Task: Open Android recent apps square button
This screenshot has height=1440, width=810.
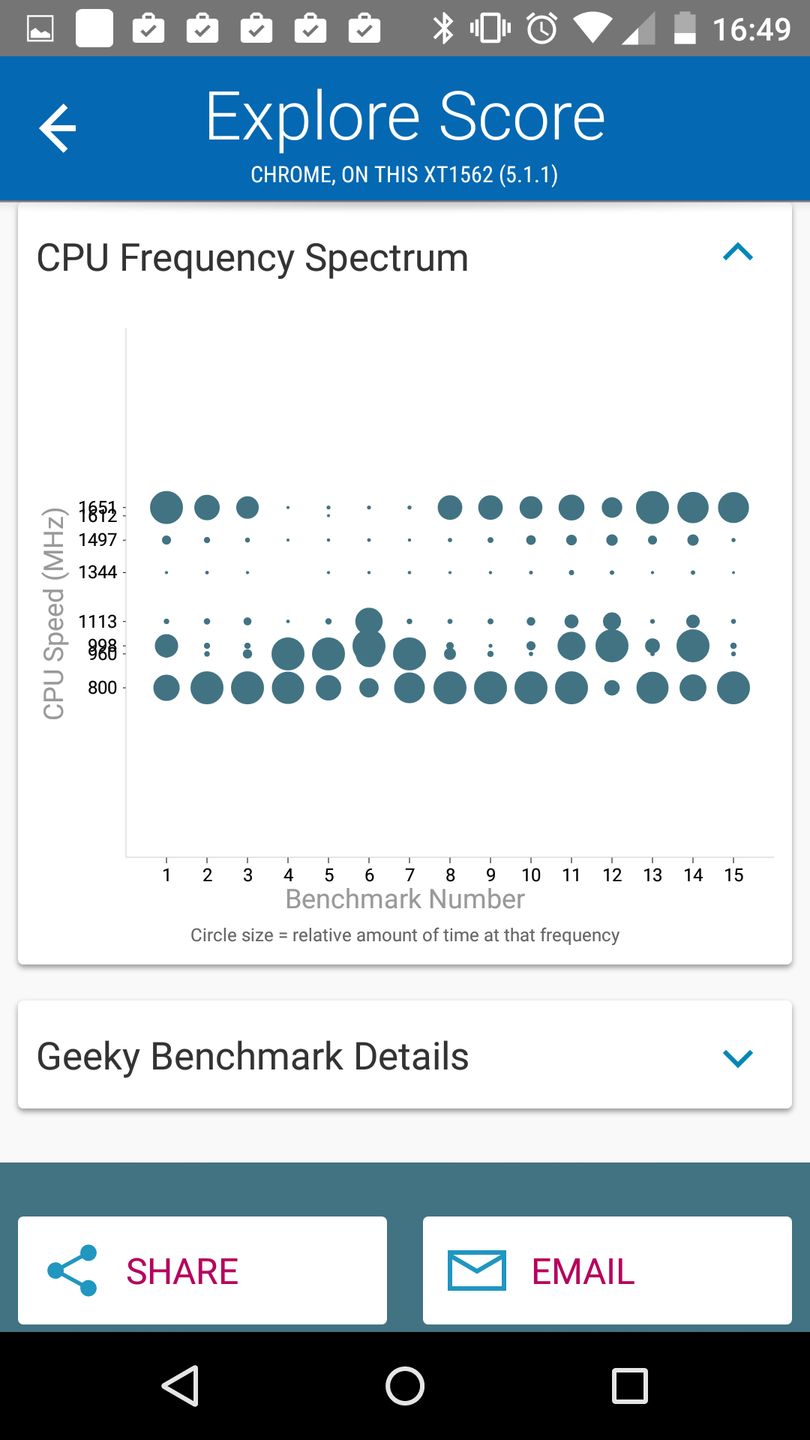Action: click(x=629, y=1386)
